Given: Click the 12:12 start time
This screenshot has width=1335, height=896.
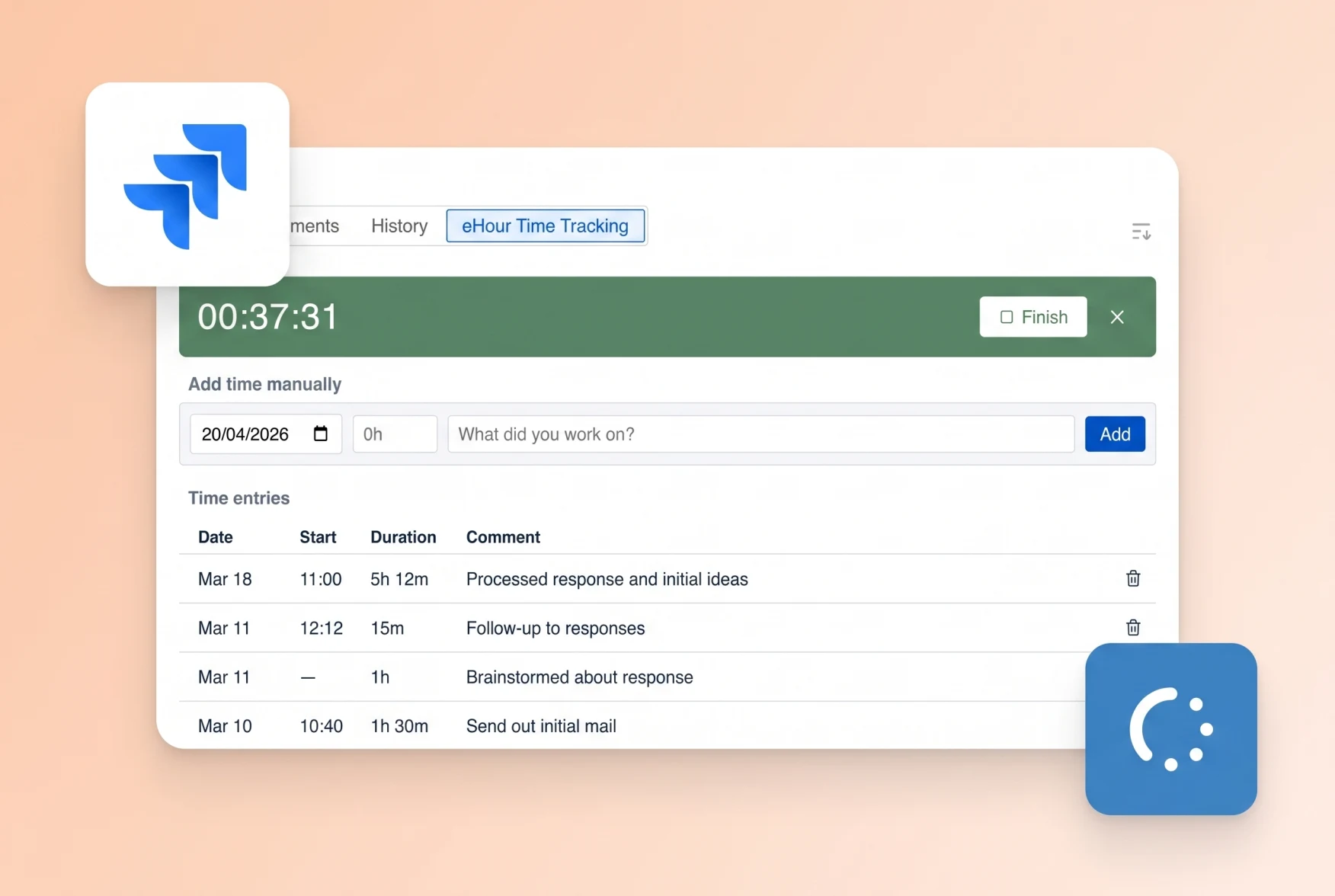Looking at the screenshot, I should coord(321,628).
